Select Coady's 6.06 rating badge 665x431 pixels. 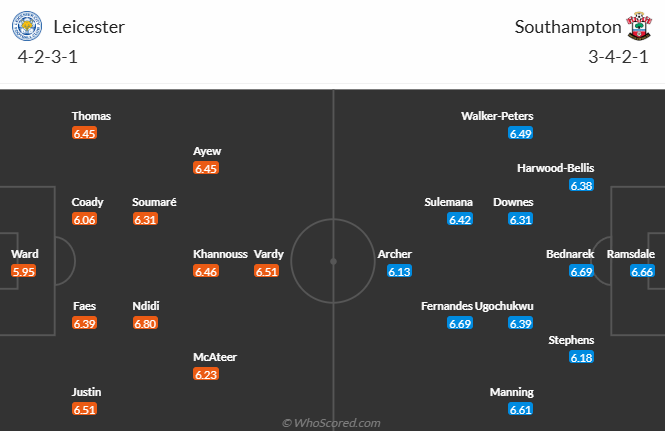tap(84, 219)
